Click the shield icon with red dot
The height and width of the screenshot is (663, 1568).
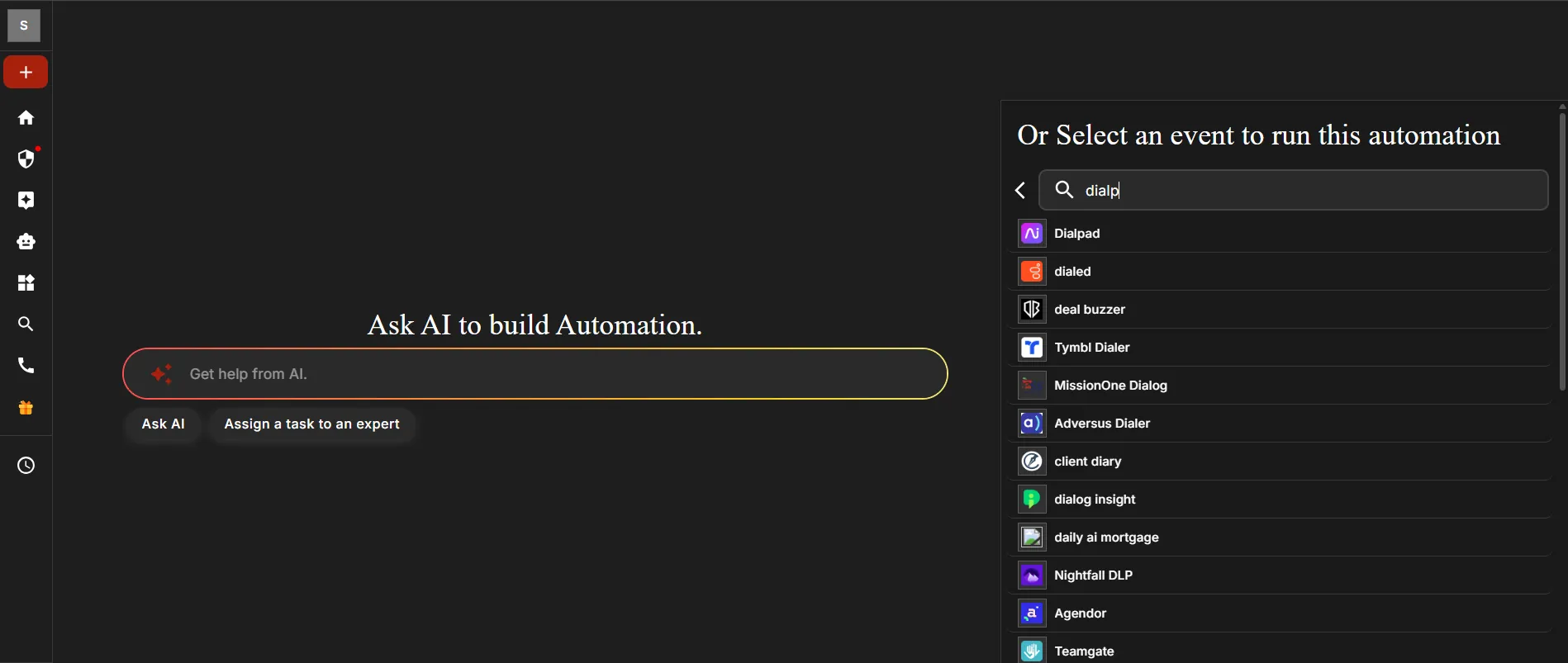(x=26, y=159)
